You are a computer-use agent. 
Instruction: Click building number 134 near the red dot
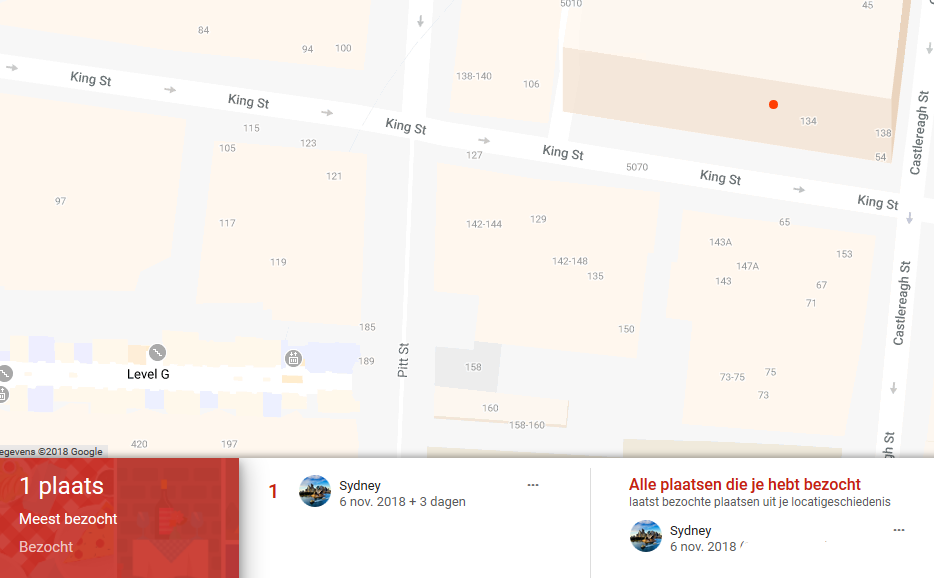coord(808,121)
